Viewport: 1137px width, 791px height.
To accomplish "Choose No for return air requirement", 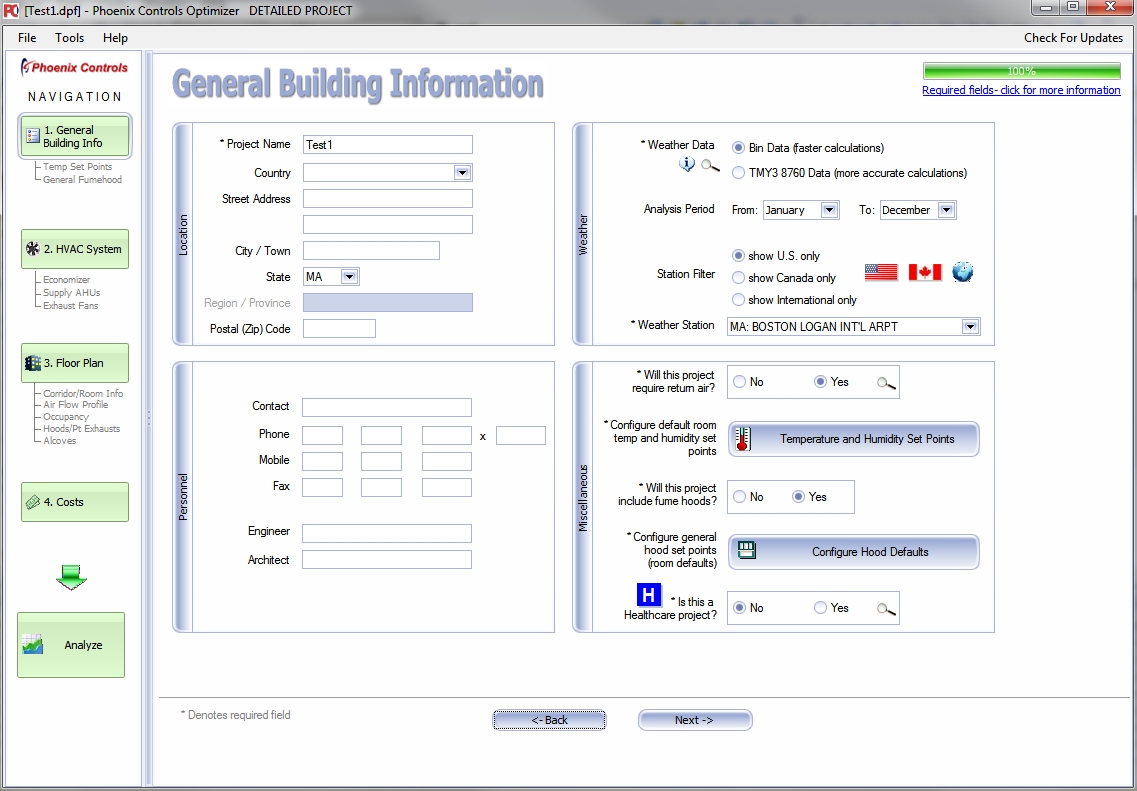I will [x=740, y=381].
